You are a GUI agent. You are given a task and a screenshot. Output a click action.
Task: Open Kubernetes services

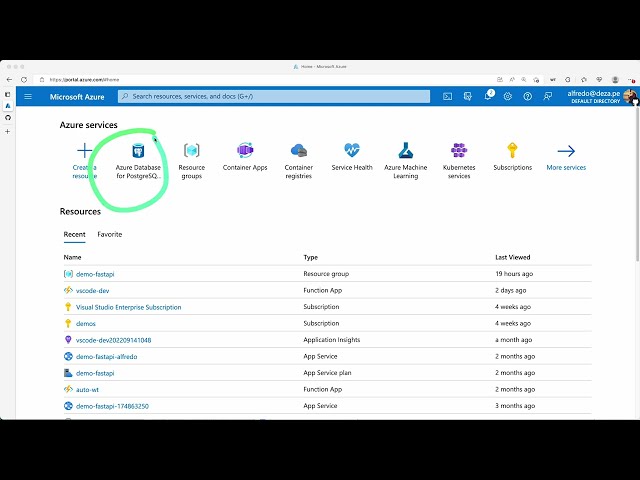tap(459, 160)
